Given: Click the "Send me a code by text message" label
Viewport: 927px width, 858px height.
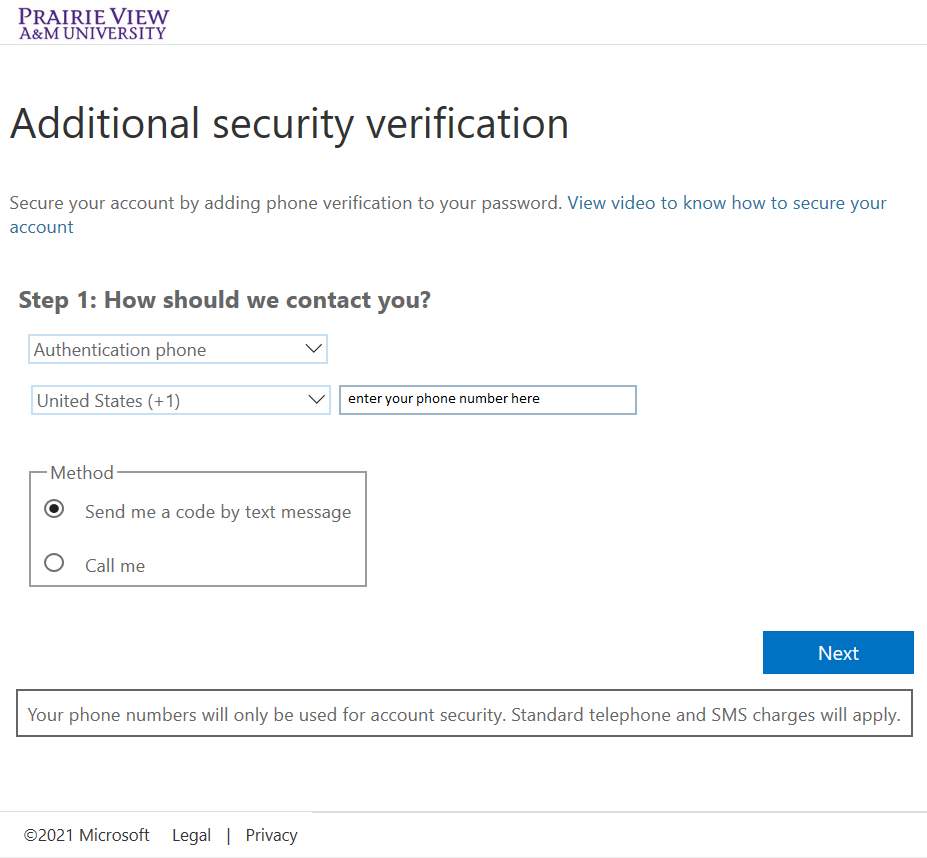Looking at the screenshot, I should point(218,512).
